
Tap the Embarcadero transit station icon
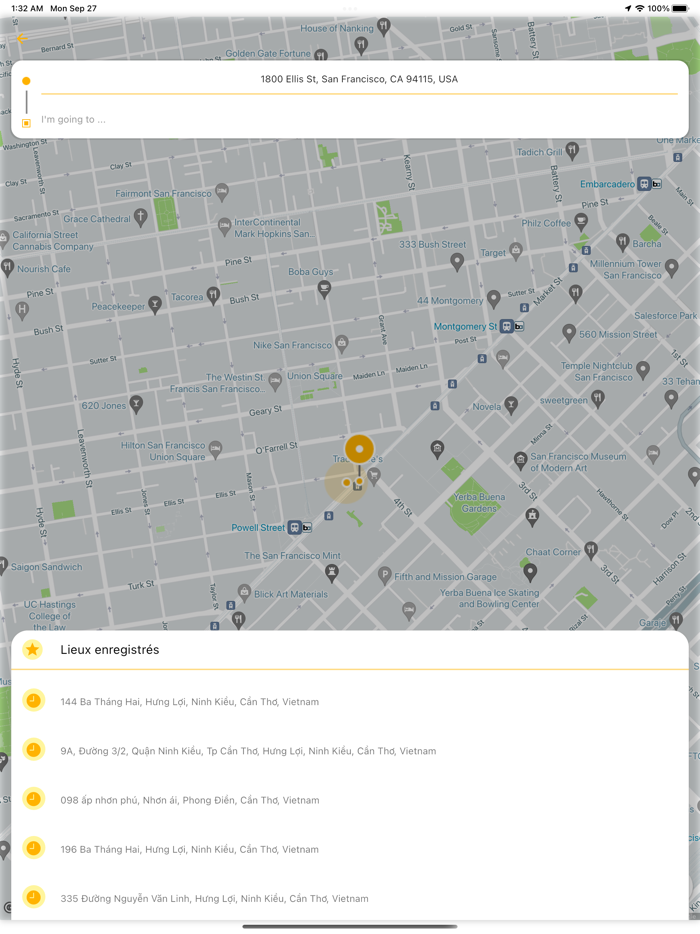click(x=650, y=184)
